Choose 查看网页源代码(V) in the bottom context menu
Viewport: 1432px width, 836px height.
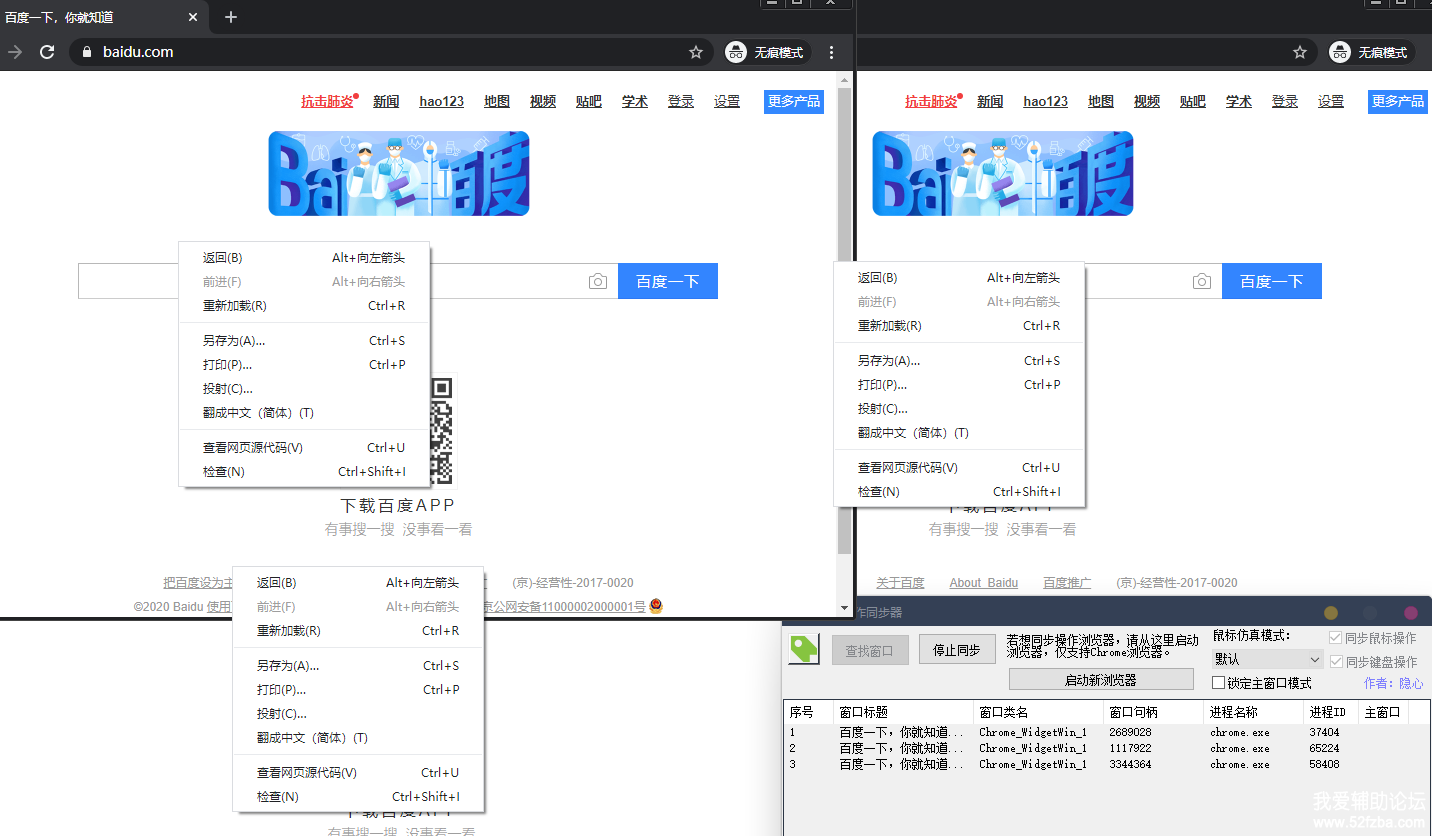pos(358,773)
